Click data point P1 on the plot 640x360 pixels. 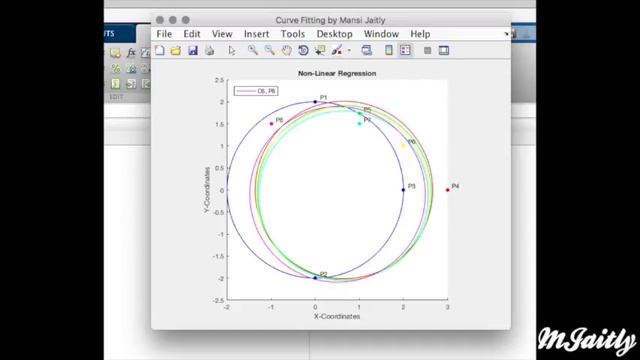[x=315, y=102]
